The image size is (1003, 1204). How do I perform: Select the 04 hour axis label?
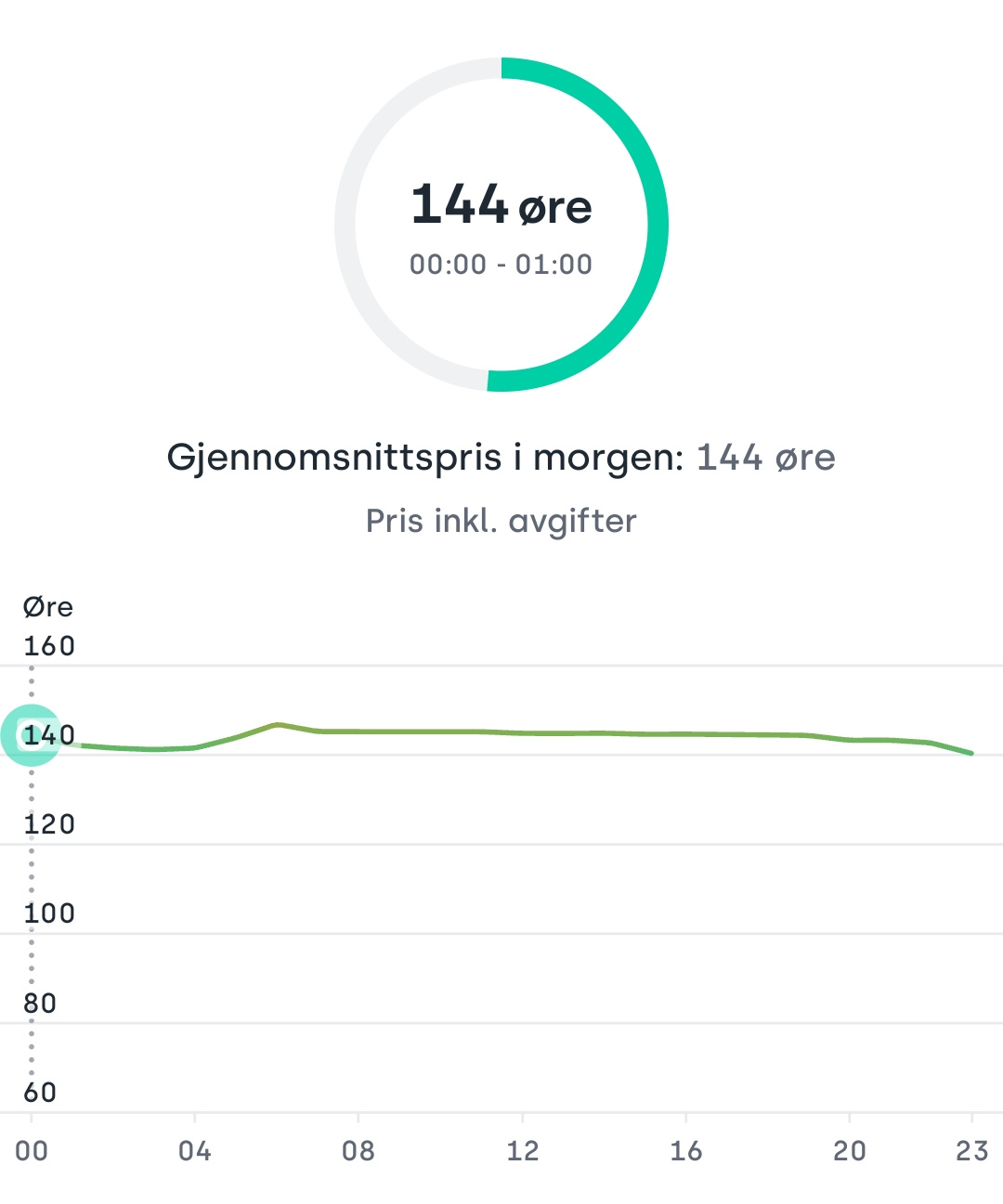point(195,1151)
